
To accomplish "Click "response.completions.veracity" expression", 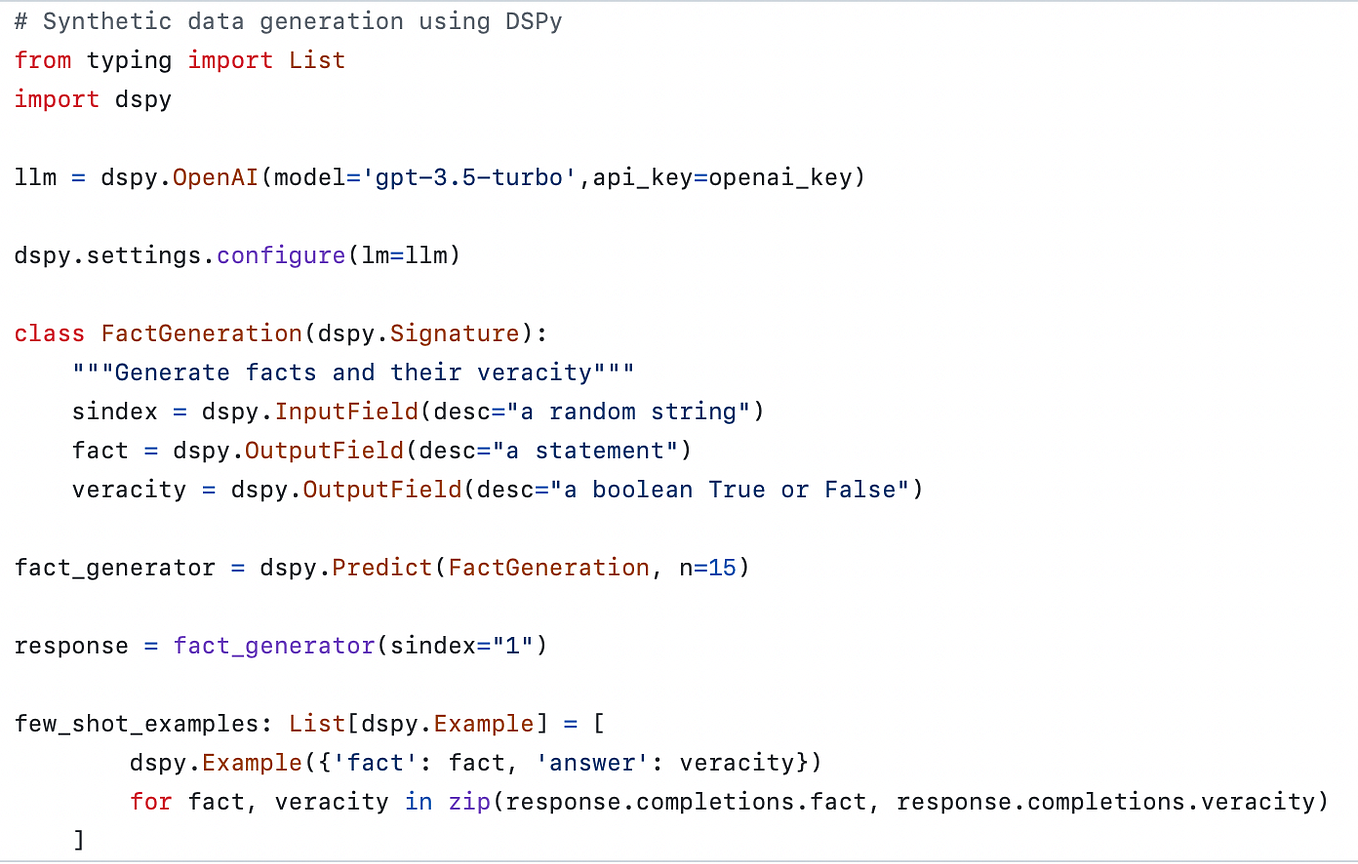I will 1105,802.
